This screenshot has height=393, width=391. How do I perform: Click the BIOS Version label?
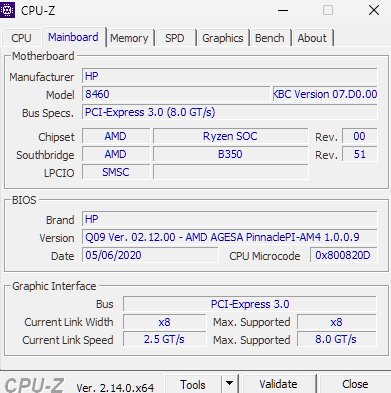click(x=57, y=238)
